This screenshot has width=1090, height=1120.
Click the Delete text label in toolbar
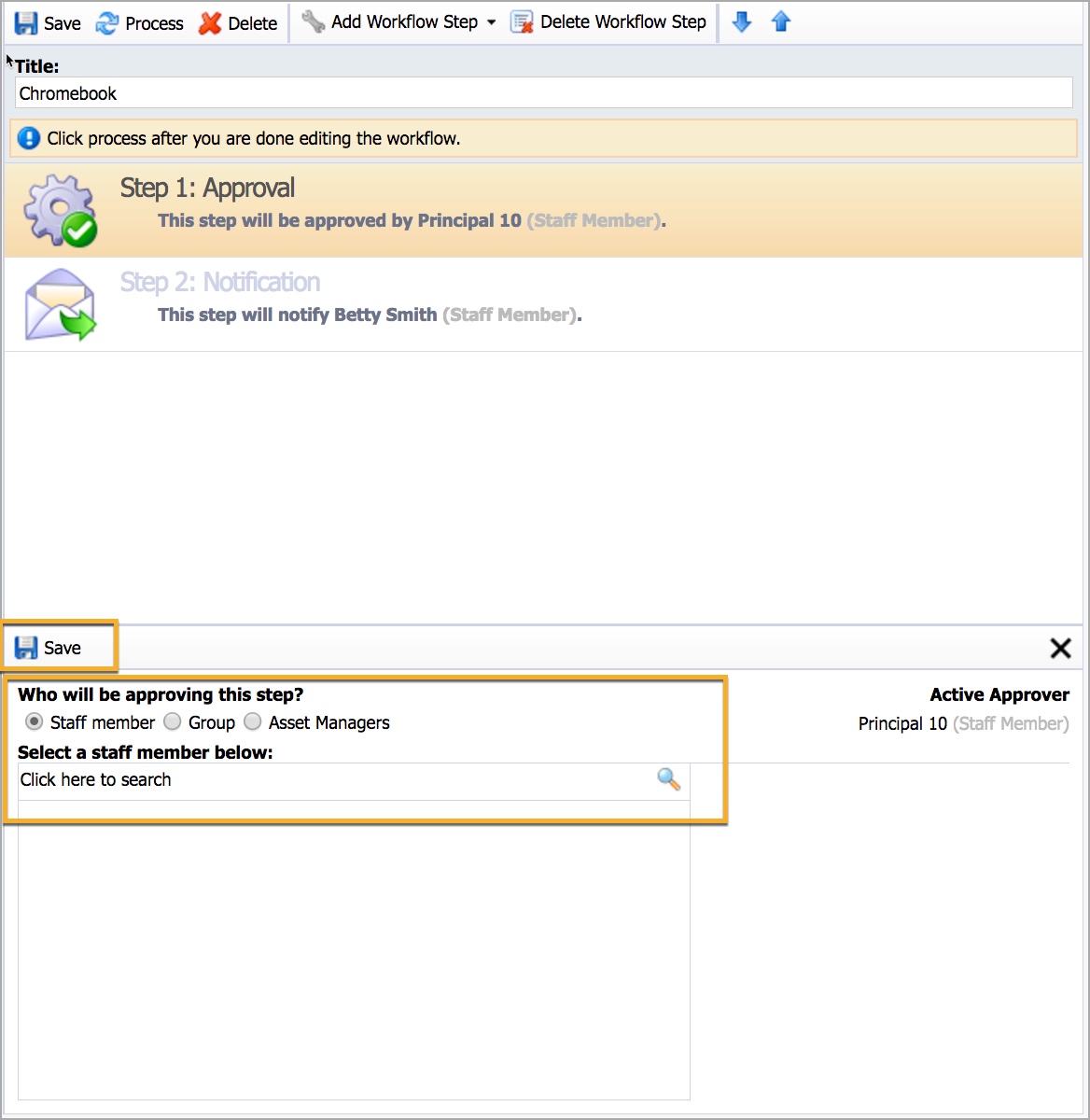253,23
